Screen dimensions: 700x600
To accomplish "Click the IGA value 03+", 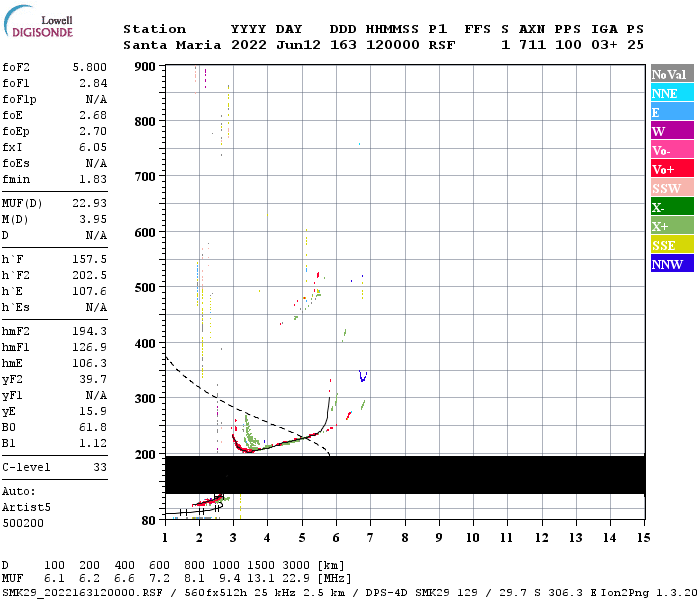I will point(604,45).
